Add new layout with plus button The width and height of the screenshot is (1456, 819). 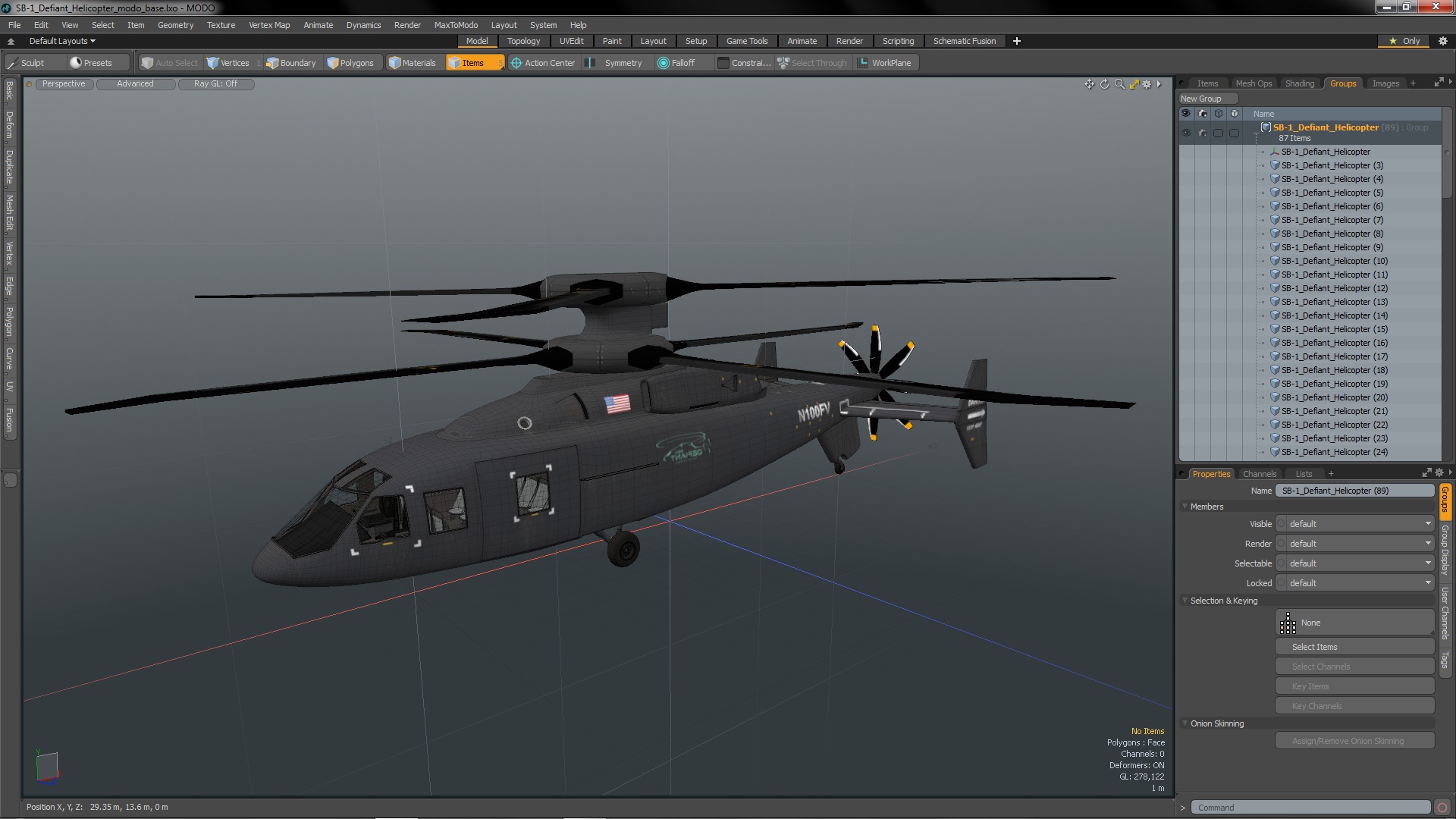(1017, 41)
